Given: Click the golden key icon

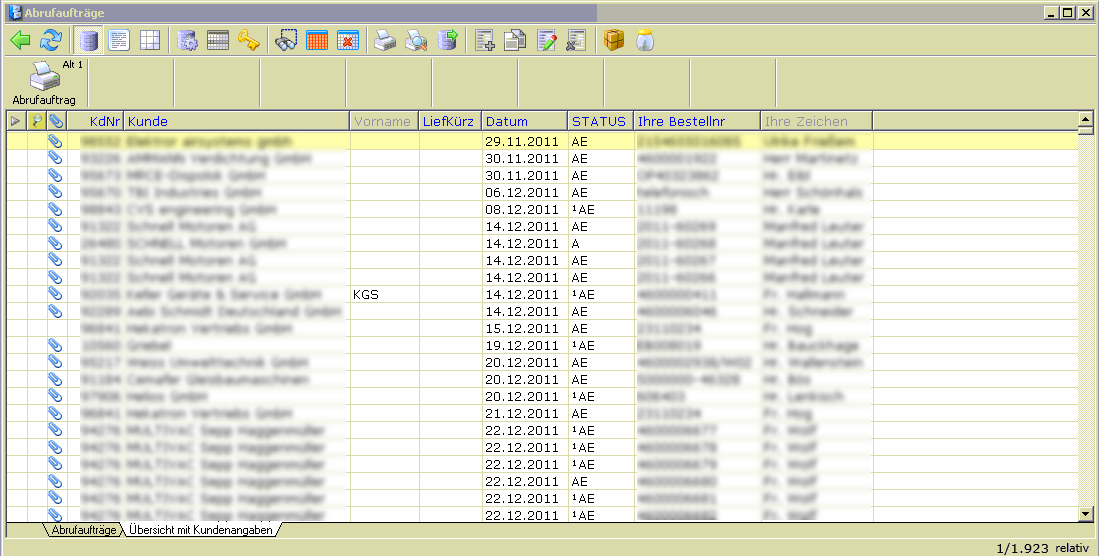Looking at the screenshot, I should (249, 40).
